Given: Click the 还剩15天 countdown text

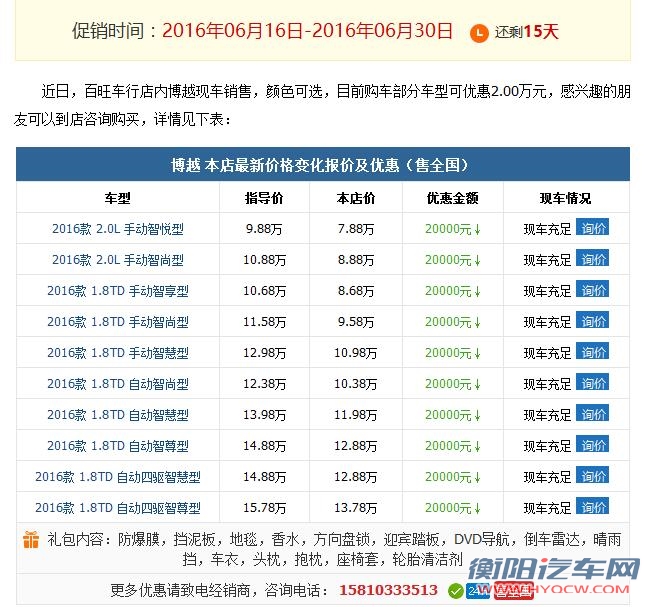Looking at the screenshot, I should point(526,32).
